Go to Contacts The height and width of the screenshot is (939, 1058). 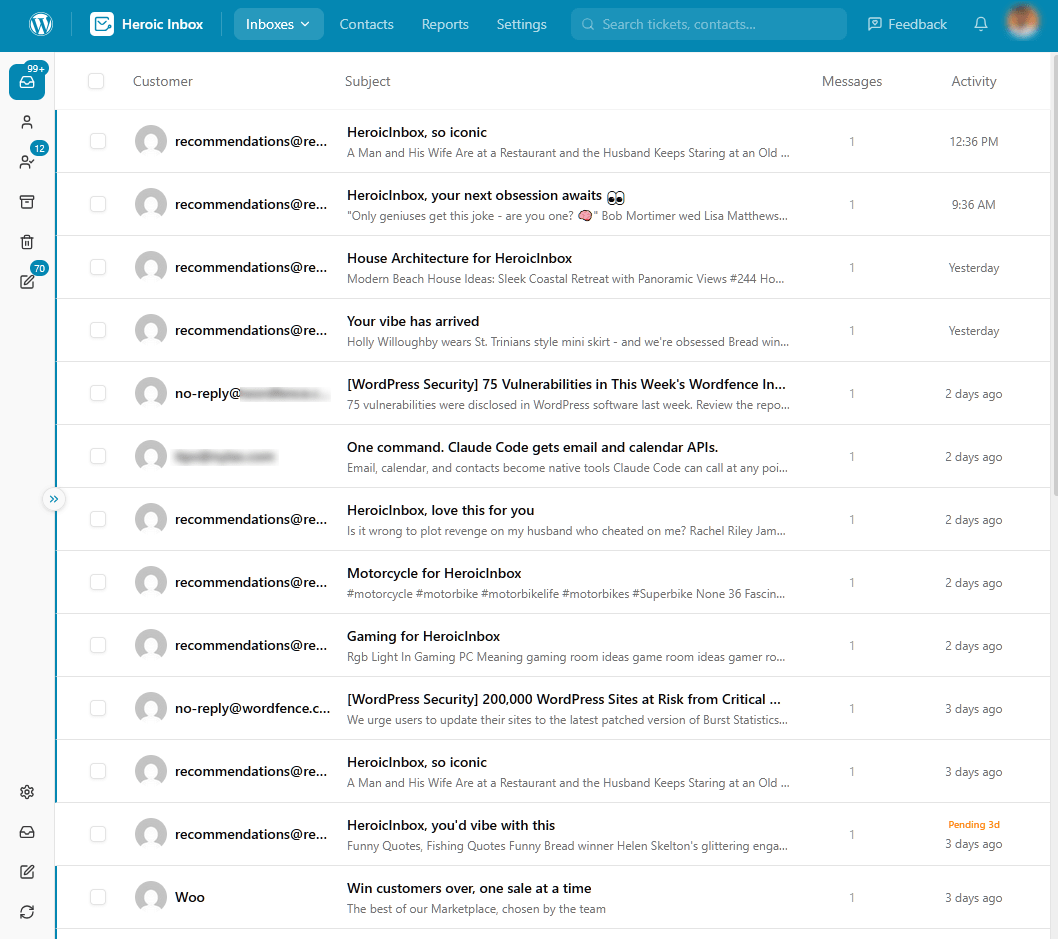click(x=366, y=24)
